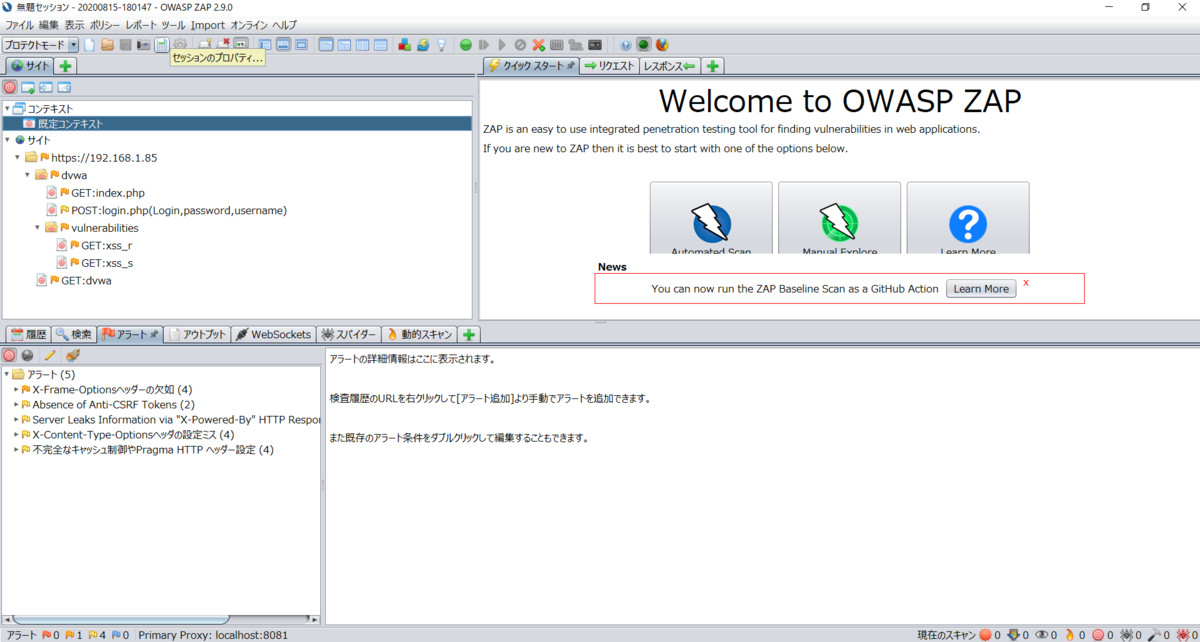Open the mode dropdown showing プロテクトモード
The width and height of the screenshot is (1200, 642).
pos(41,45)
